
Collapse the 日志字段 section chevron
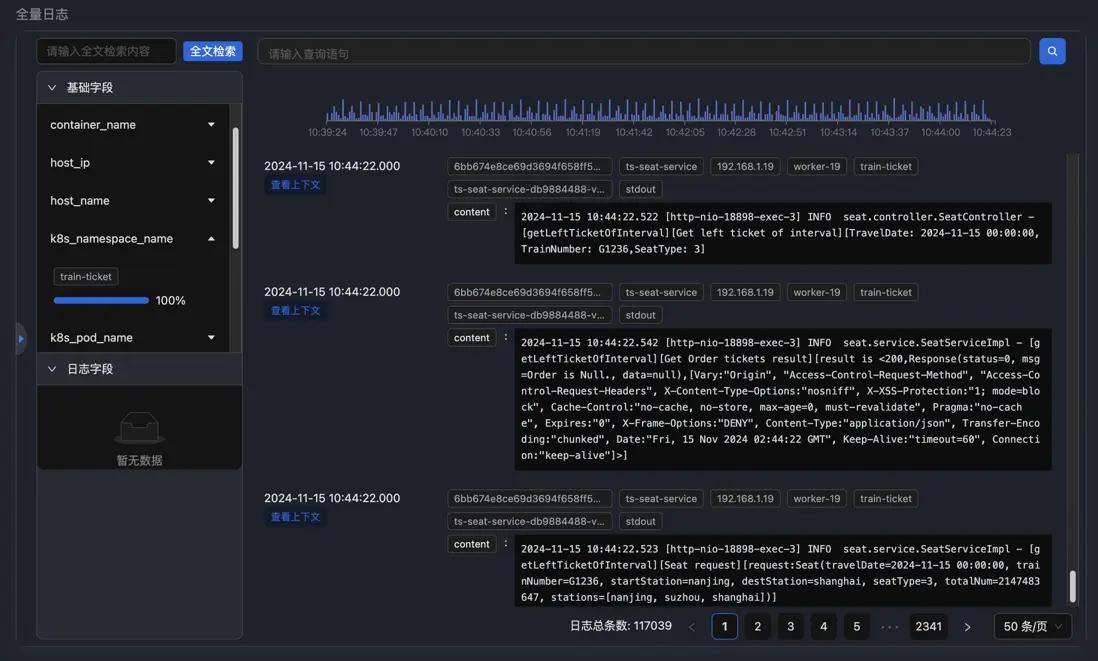(x=52, y=369)
